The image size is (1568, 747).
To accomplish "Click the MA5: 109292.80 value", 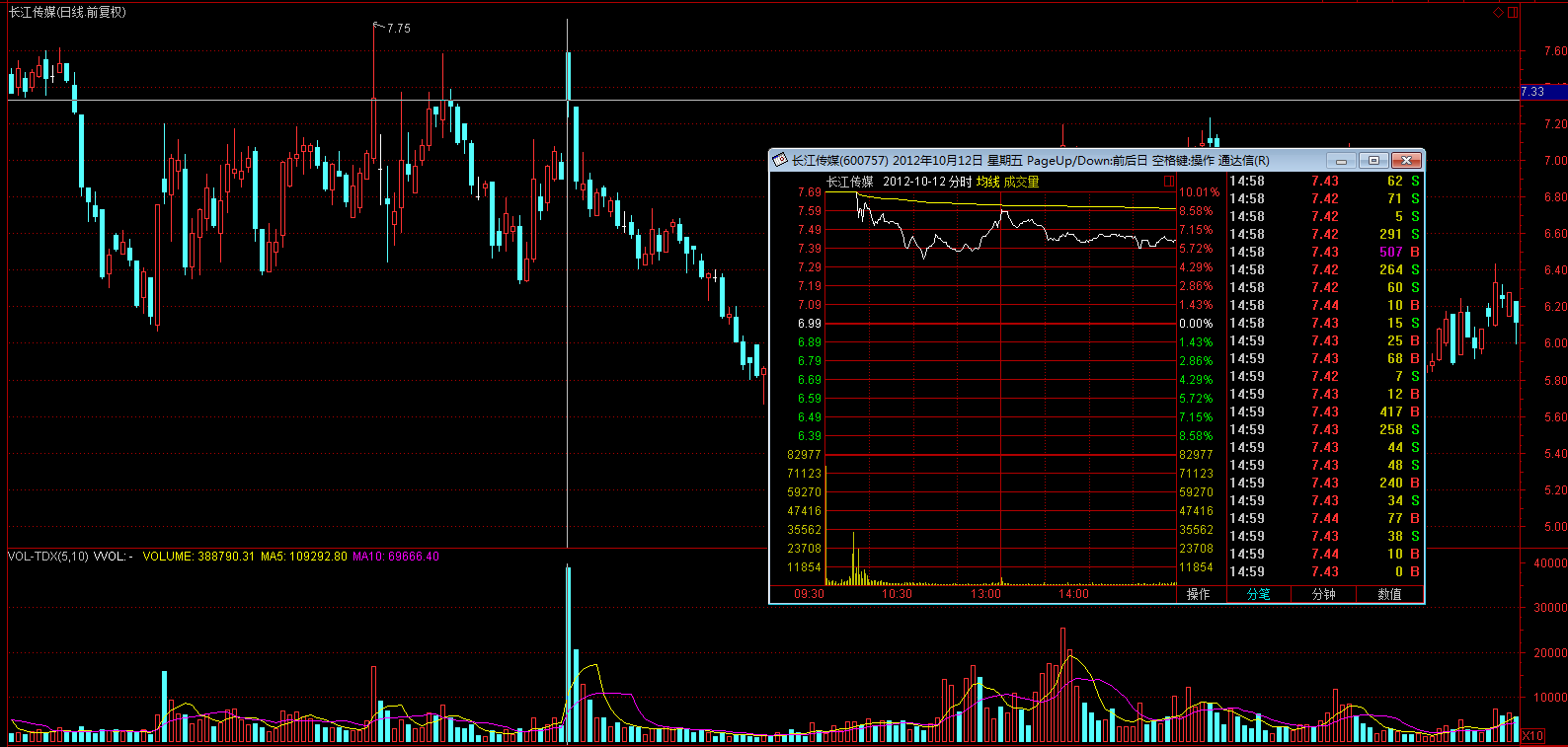I will 304,557.
